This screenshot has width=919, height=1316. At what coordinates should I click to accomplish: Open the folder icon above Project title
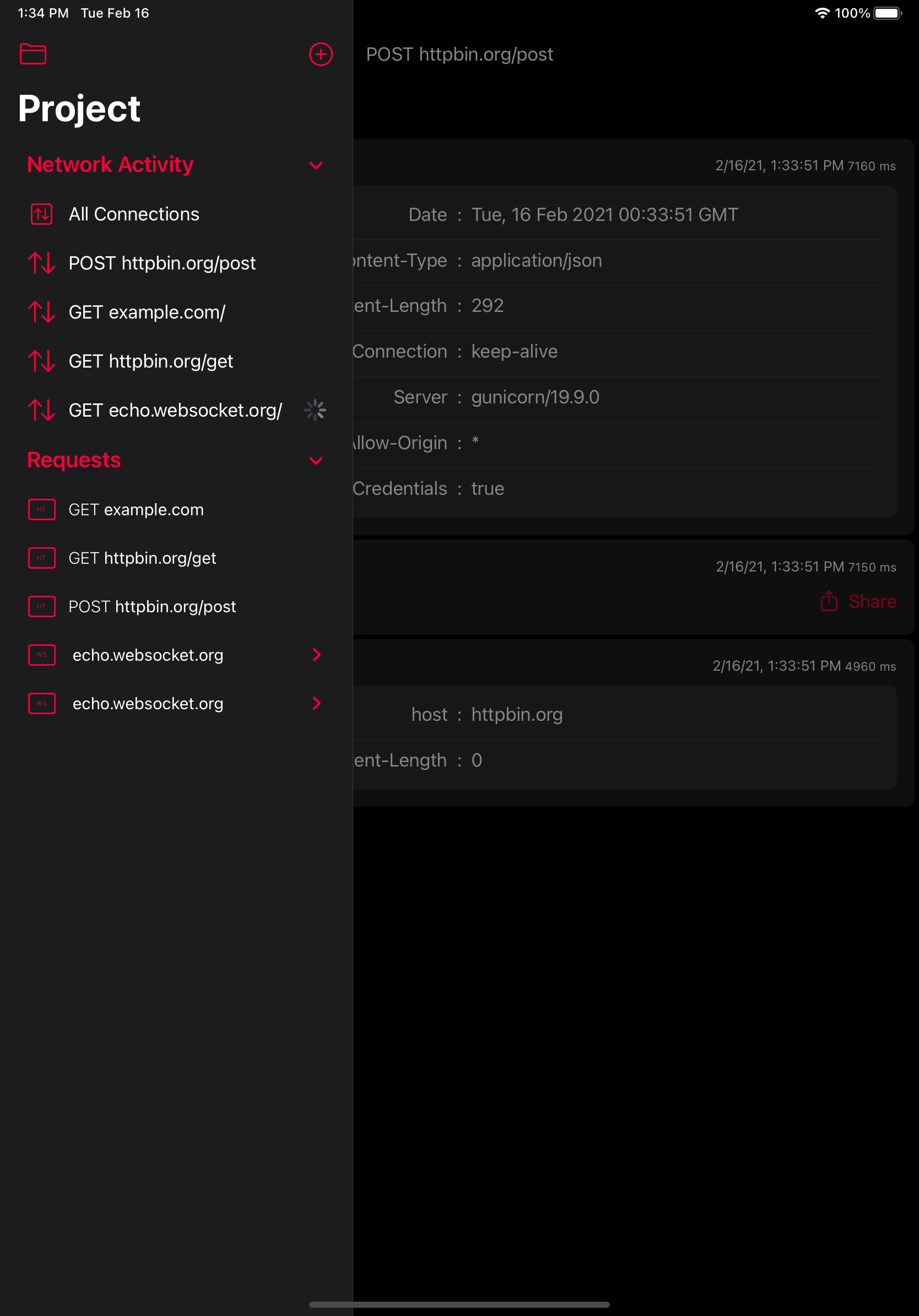[33, 55]
